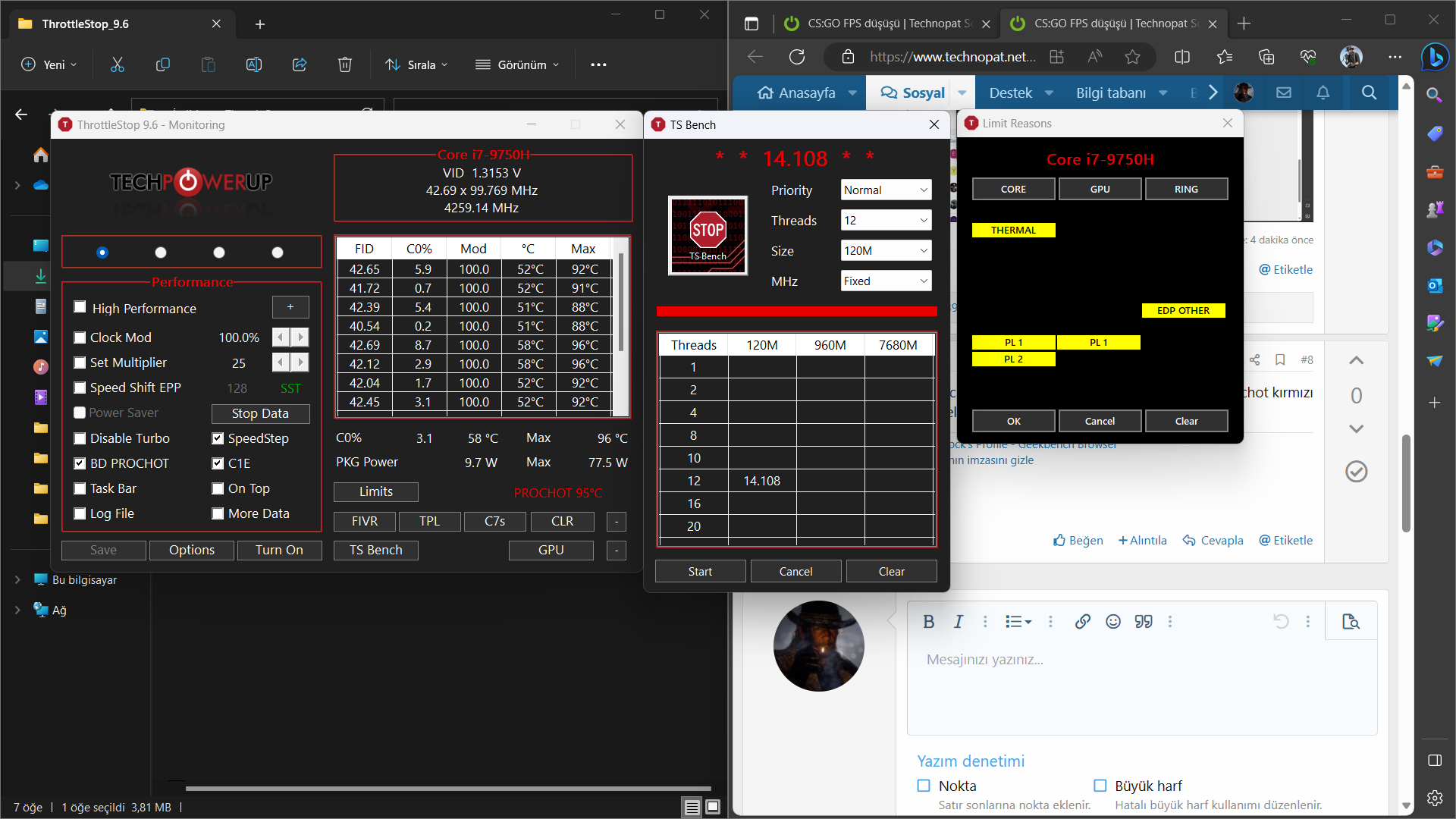
Task: Uncheck the BD PROCHOT checkbox
Action: pyautogui.click(x=80, y=463)
